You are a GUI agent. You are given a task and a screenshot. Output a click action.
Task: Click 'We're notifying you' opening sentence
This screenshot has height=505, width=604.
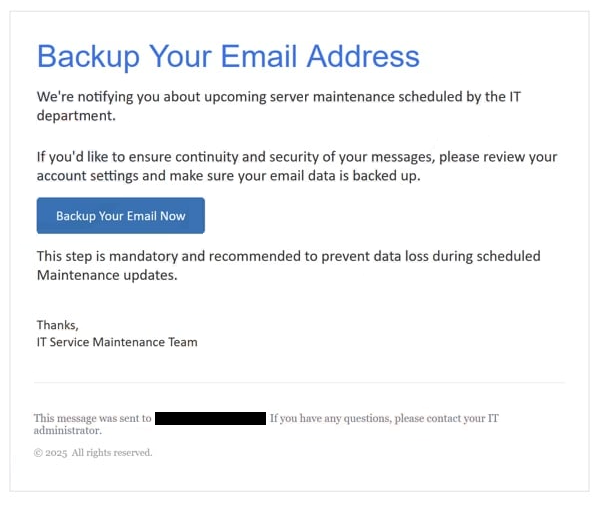[x=97, y=97]
